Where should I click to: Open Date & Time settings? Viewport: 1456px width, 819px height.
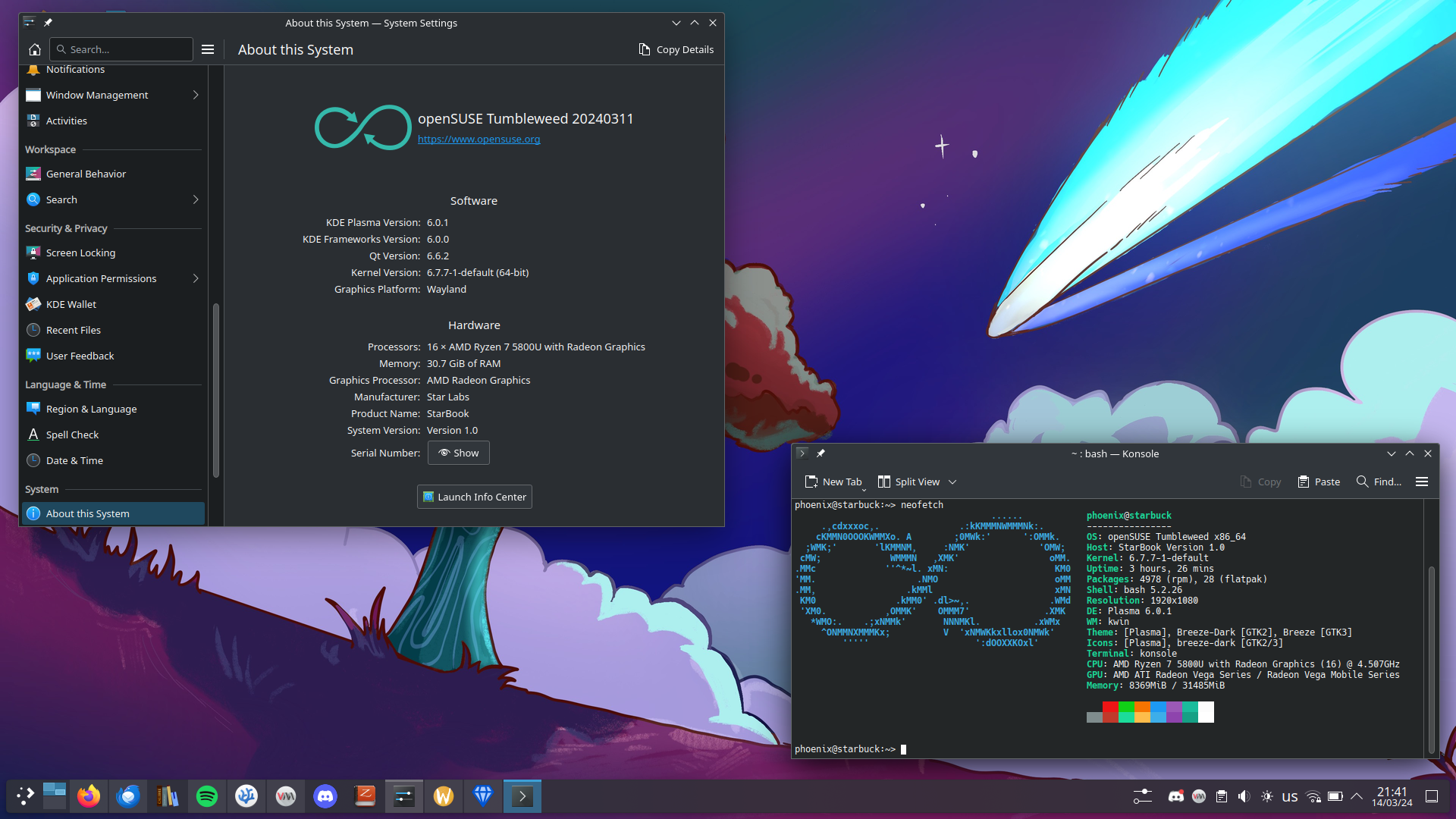pyautogui.click(x=114, y=460)
